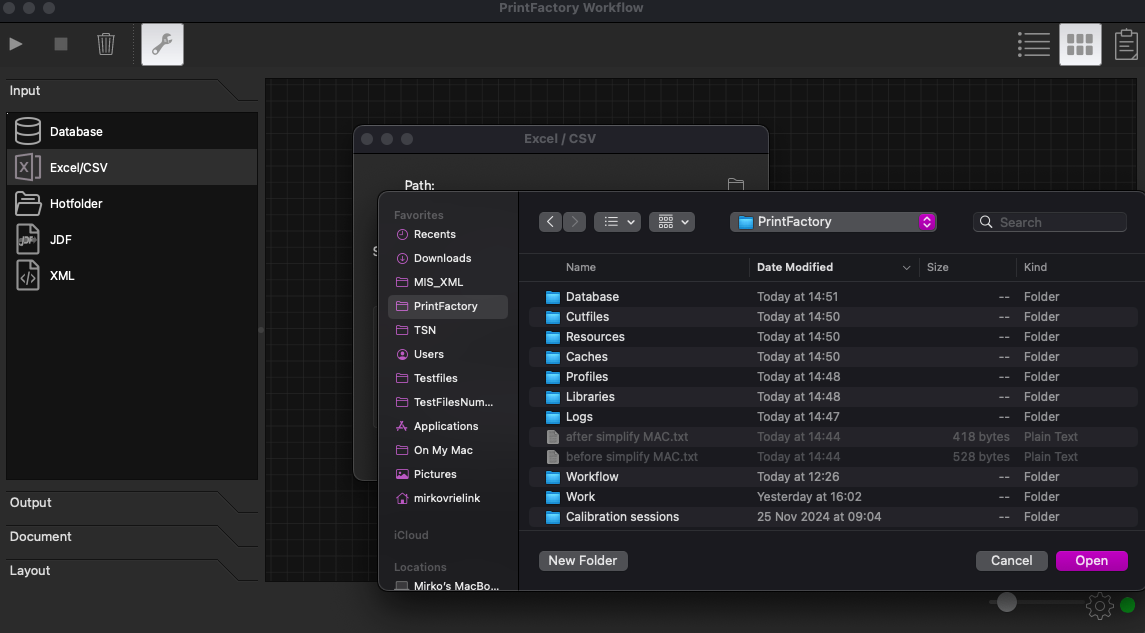Open Applications in Favorites sidebar
This screenshot has height=633, width=1145.
point(448,426)
